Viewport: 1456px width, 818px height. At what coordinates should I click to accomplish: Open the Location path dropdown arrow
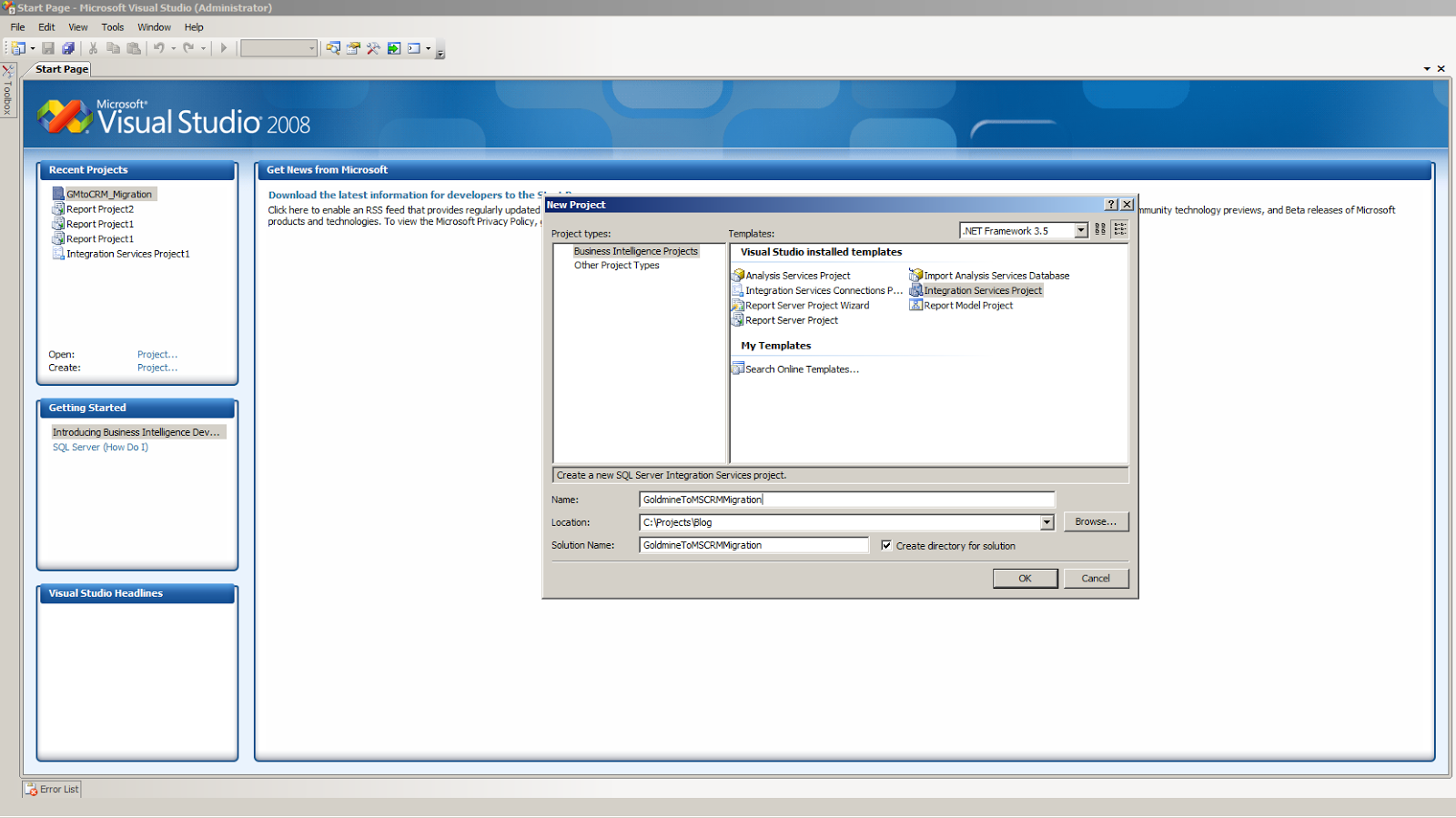click(x=1046, y=522)
